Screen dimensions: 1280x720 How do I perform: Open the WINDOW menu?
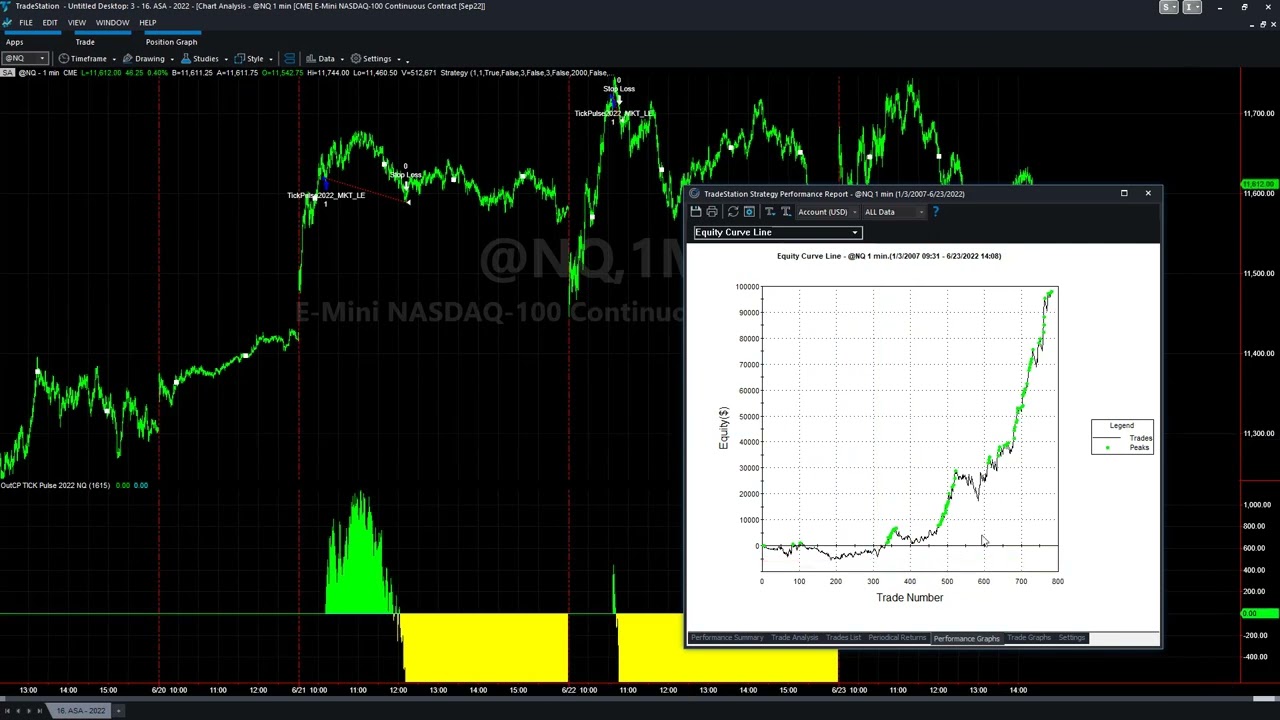tap(112, 22)
